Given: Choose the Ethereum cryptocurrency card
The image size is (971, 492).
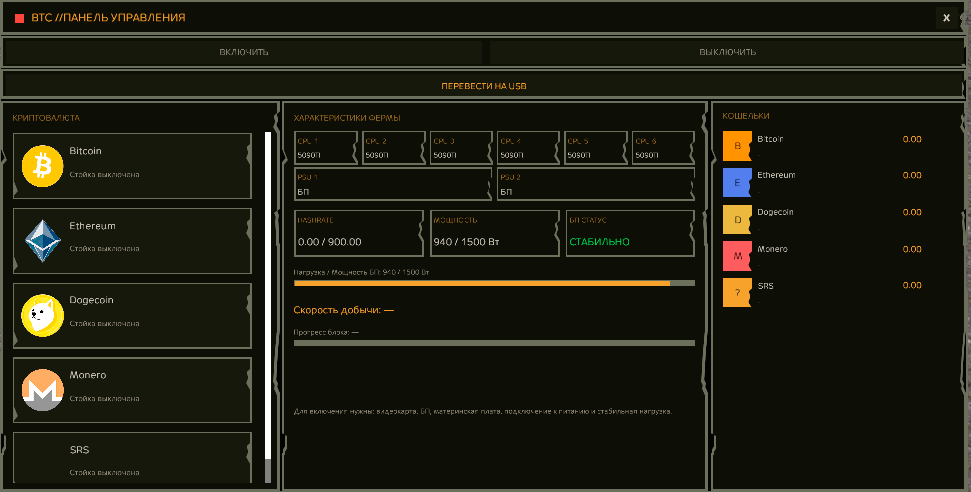Looking at the screenshot, I should coord(133,241).
